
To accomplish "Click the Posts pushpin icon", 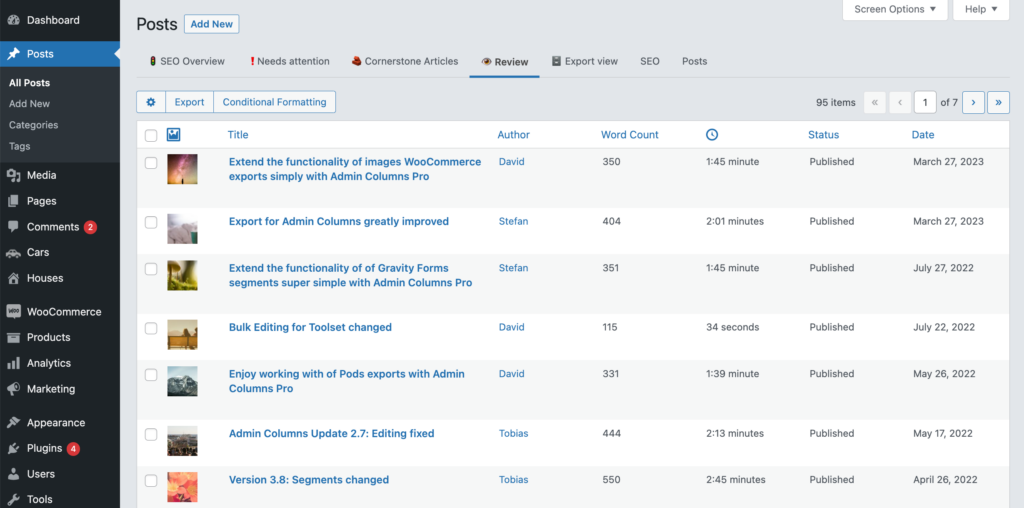I will pos(13,54).
